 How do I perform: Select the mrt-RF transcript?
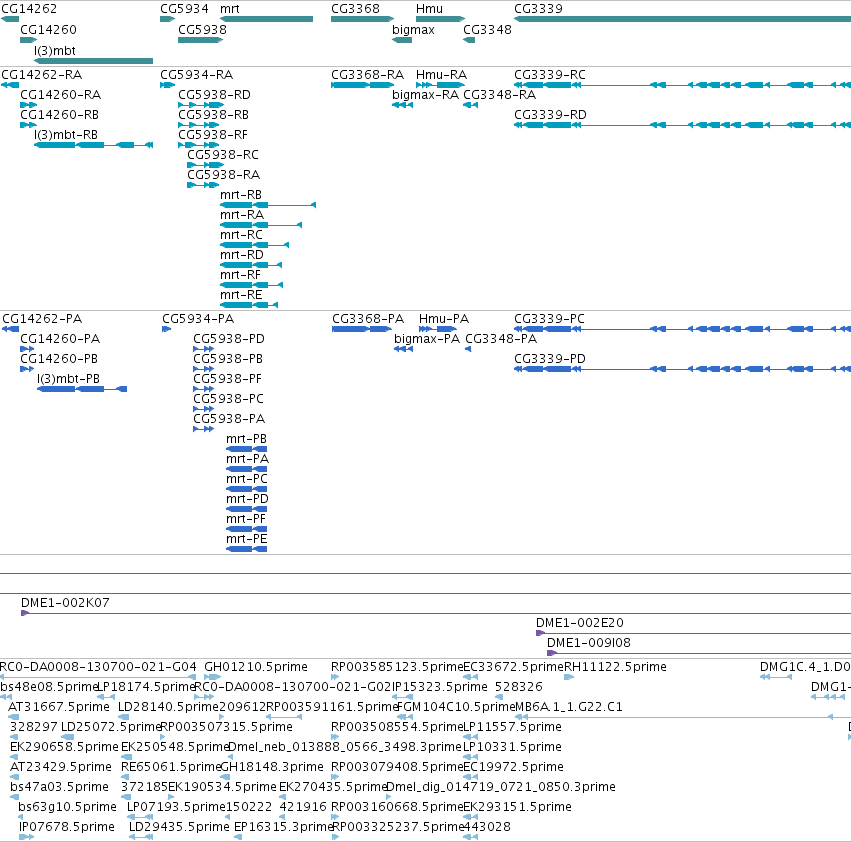click(251, 285)
